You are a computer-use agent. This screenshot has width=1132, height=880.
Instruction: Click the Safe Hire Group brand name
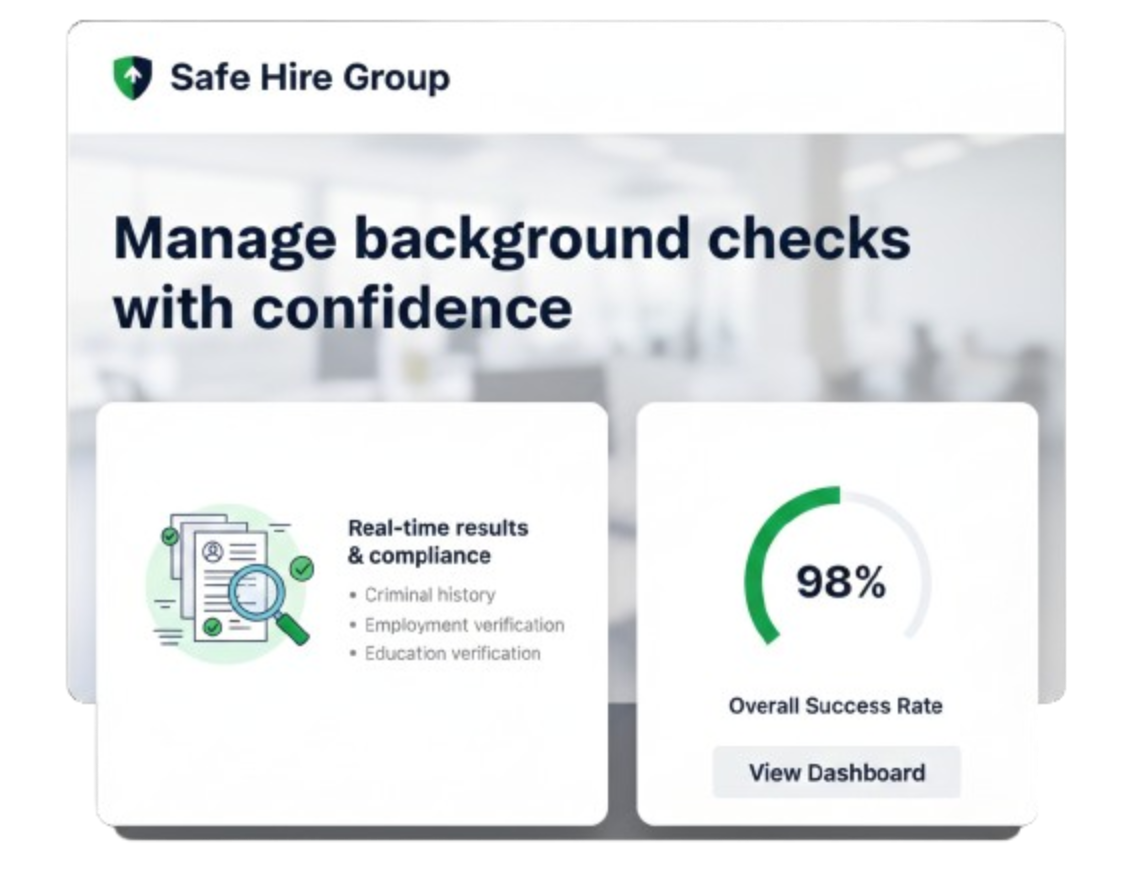tap(310, 77)
